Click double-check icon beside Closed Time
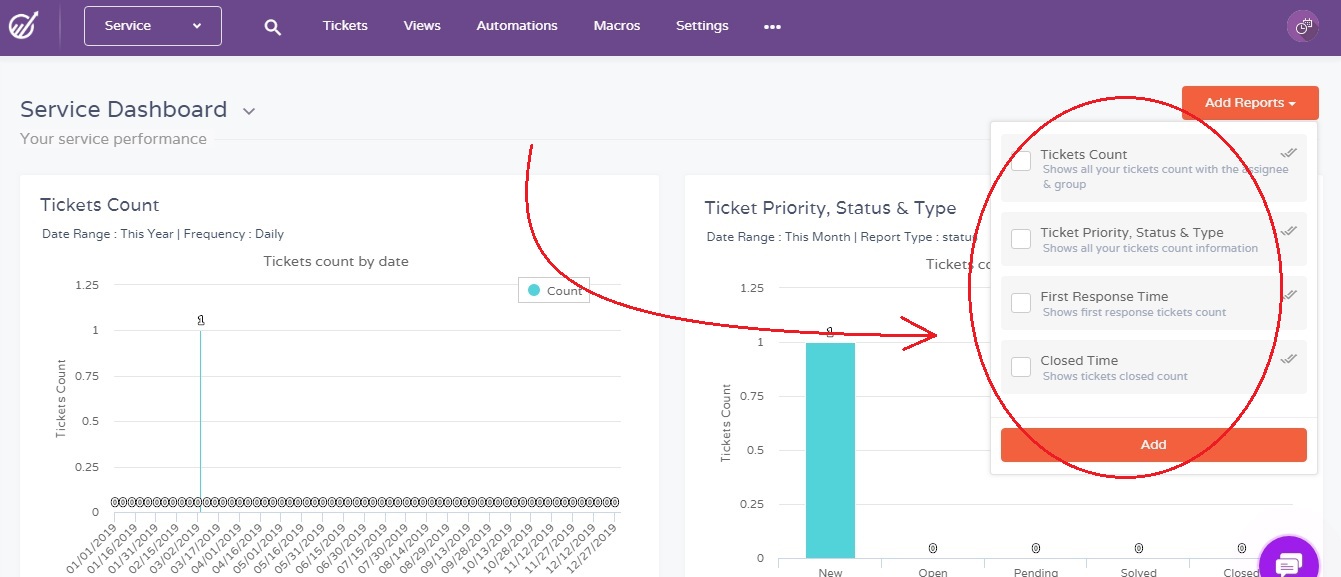The height and width of the screenshot is (577, 1341). pyautogui.click(x=1289, y=359)
